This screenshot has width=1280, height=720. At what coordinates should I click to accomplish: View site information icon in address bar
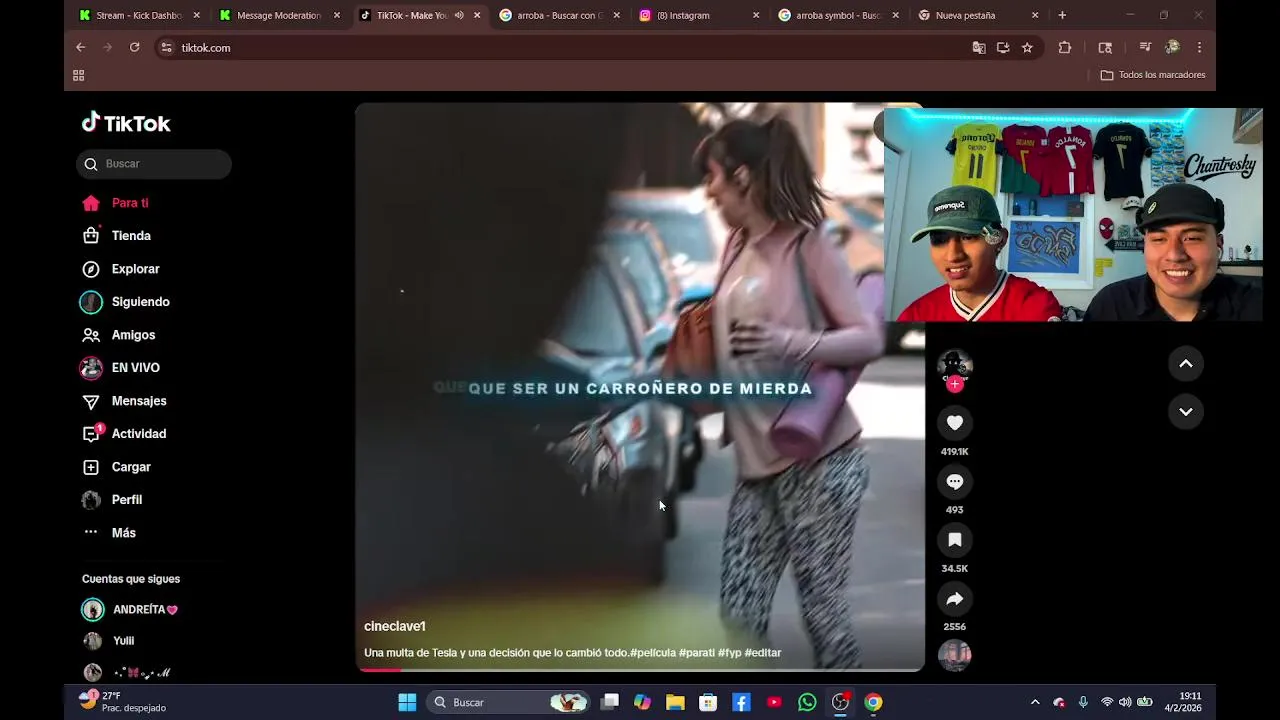tap(167, 47)
